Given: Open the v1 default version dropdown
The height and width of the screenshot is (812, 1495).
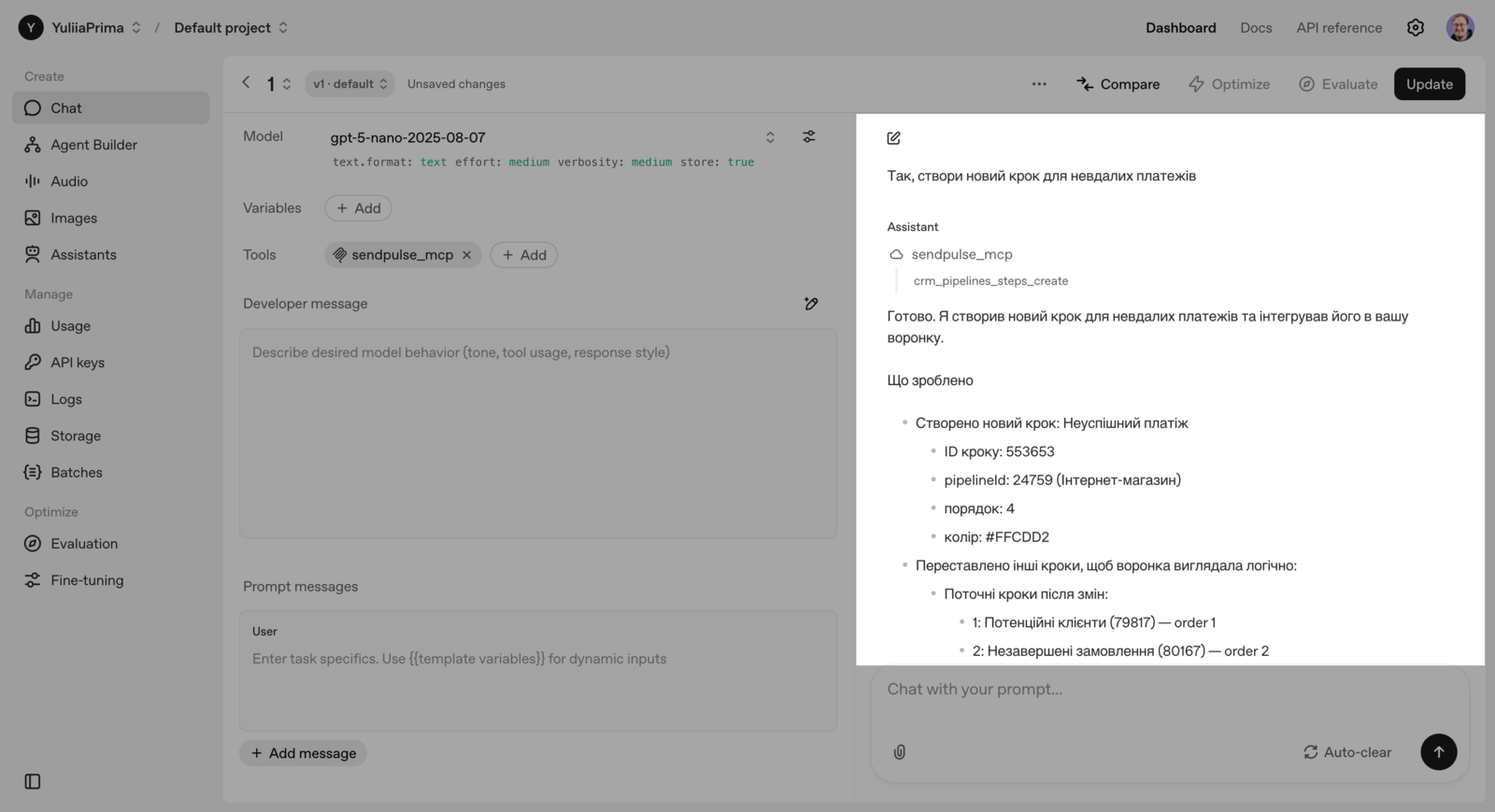Looking at the screenshot, I should click(349, 84).
